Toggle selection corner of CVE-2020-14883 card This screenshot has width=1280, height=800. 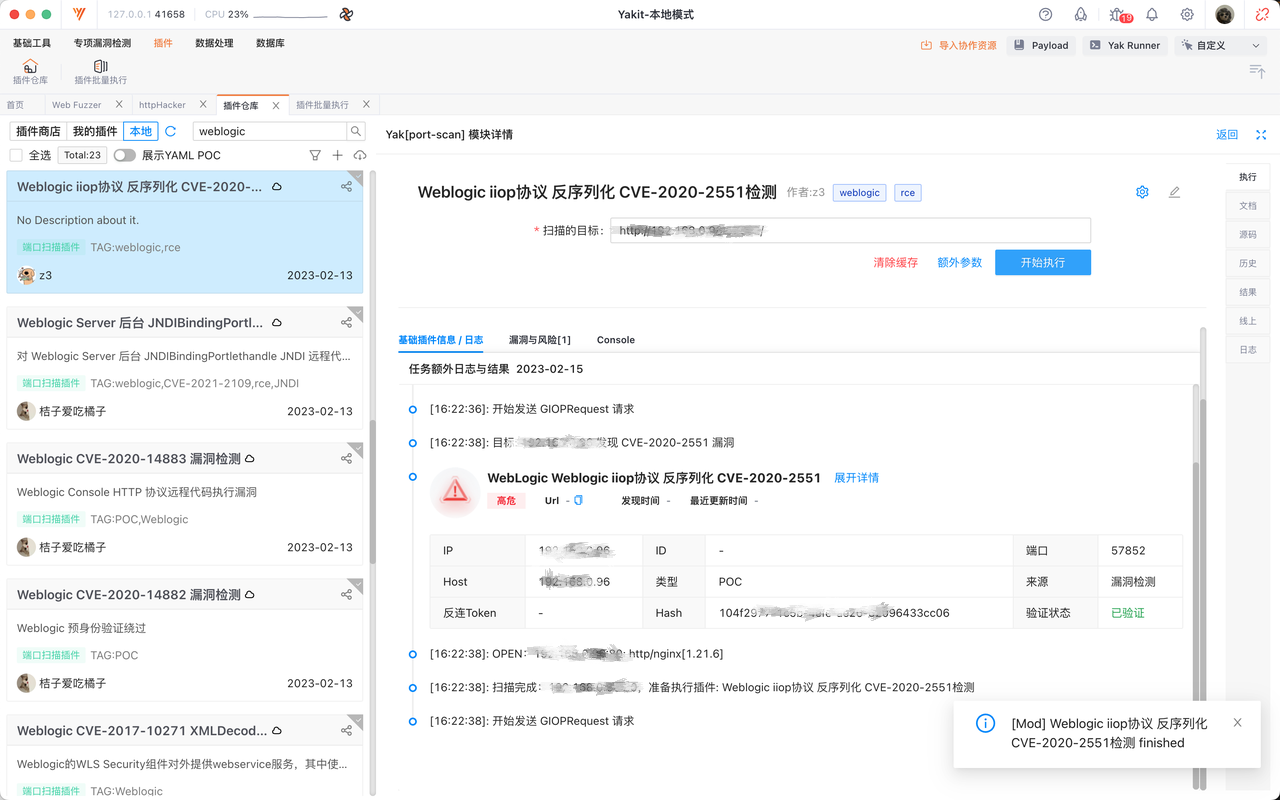(356, 449)
